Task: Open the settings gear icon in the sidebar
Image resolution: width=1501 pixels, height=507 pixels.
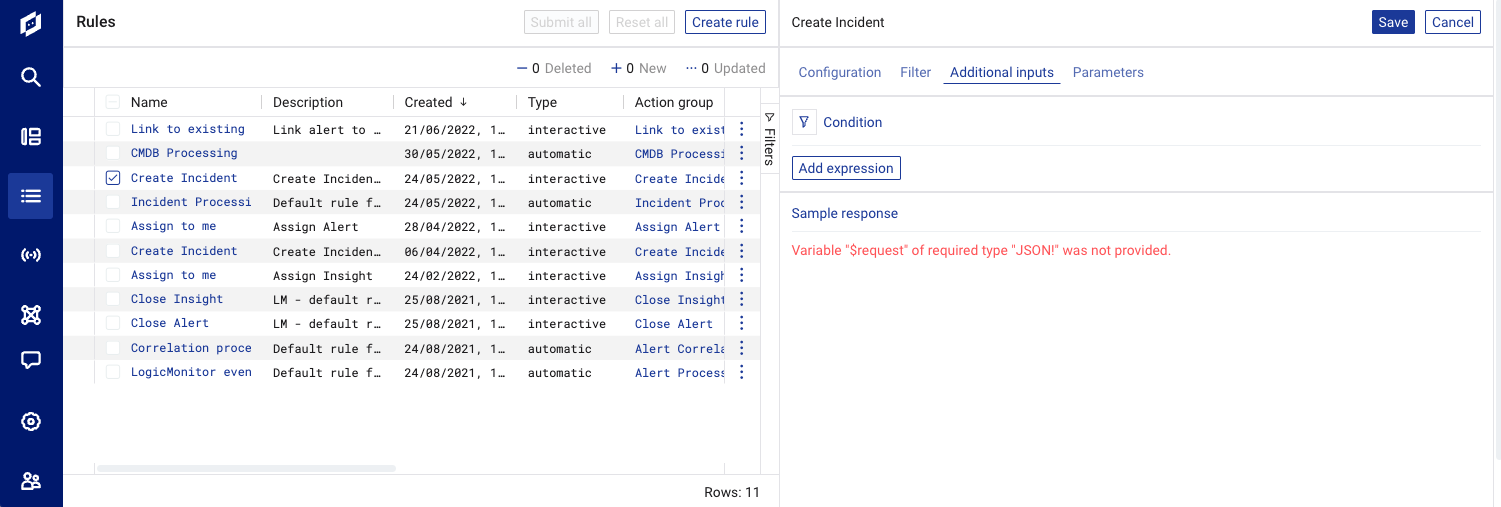Action: (x=31, y=422)
